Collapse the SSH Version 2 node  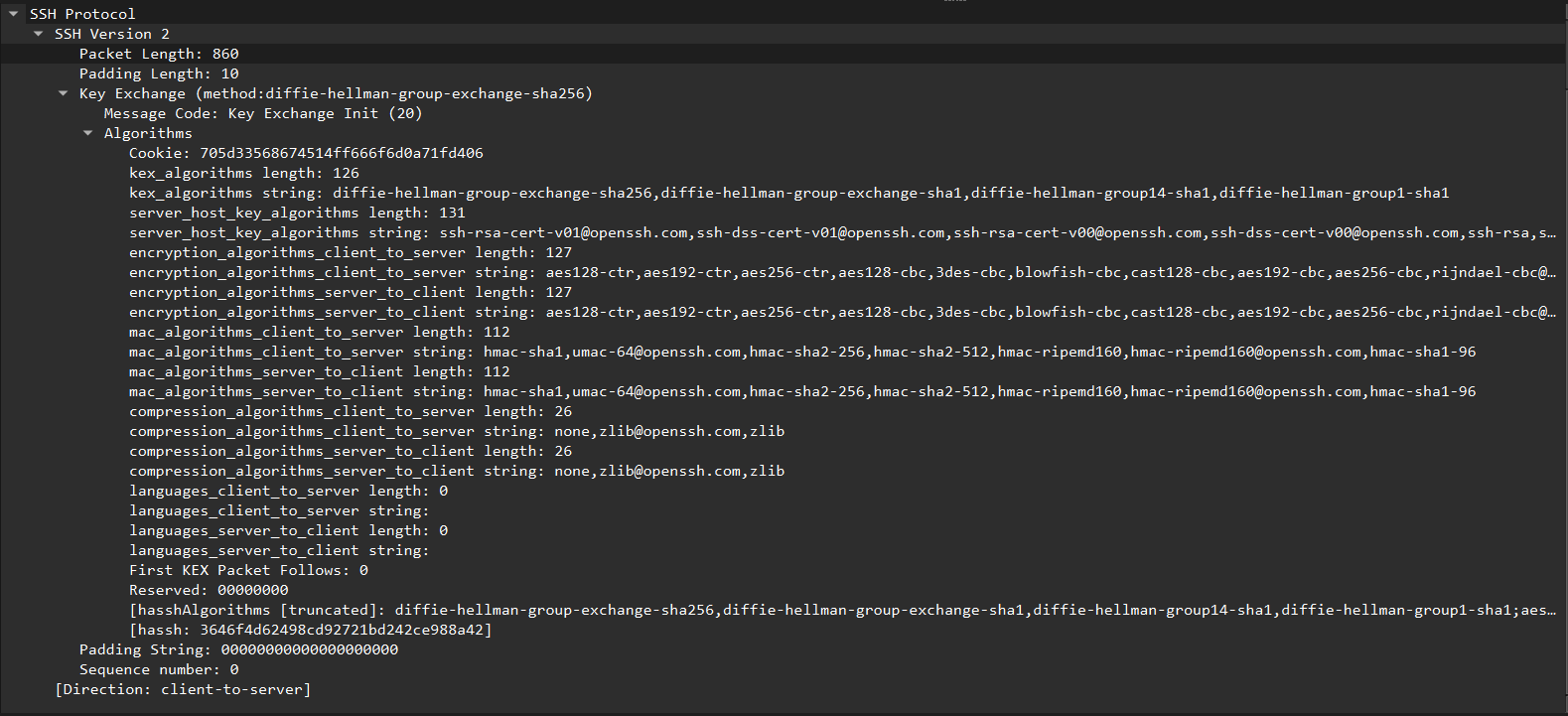[39, 34]
